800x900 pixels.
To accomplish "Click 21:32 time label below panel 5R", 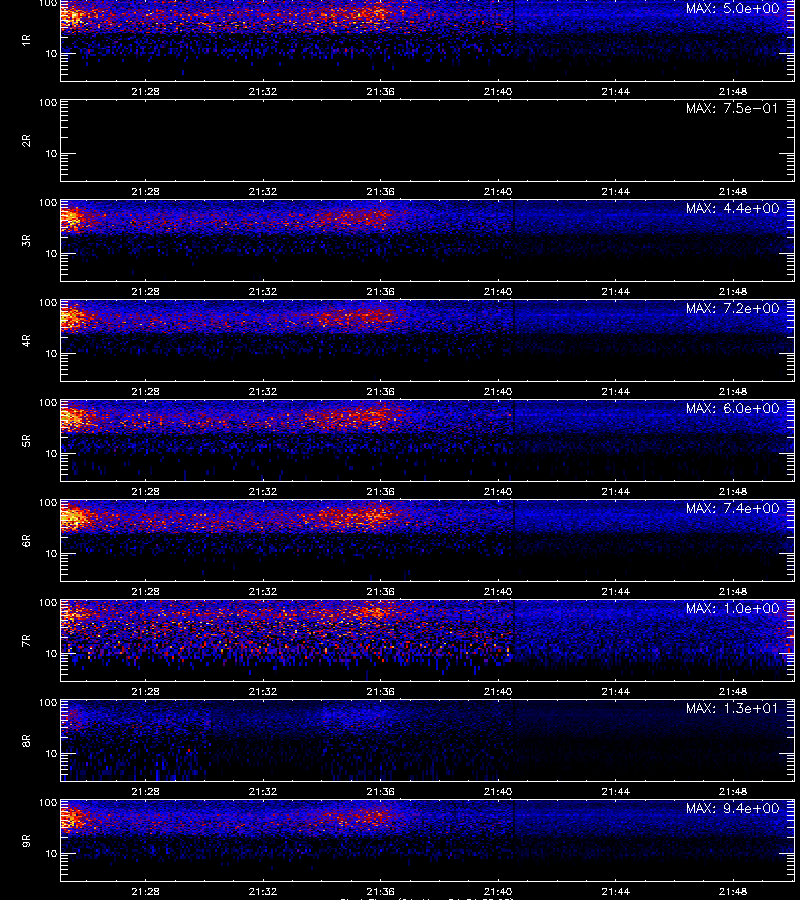I will pos(263,491).
